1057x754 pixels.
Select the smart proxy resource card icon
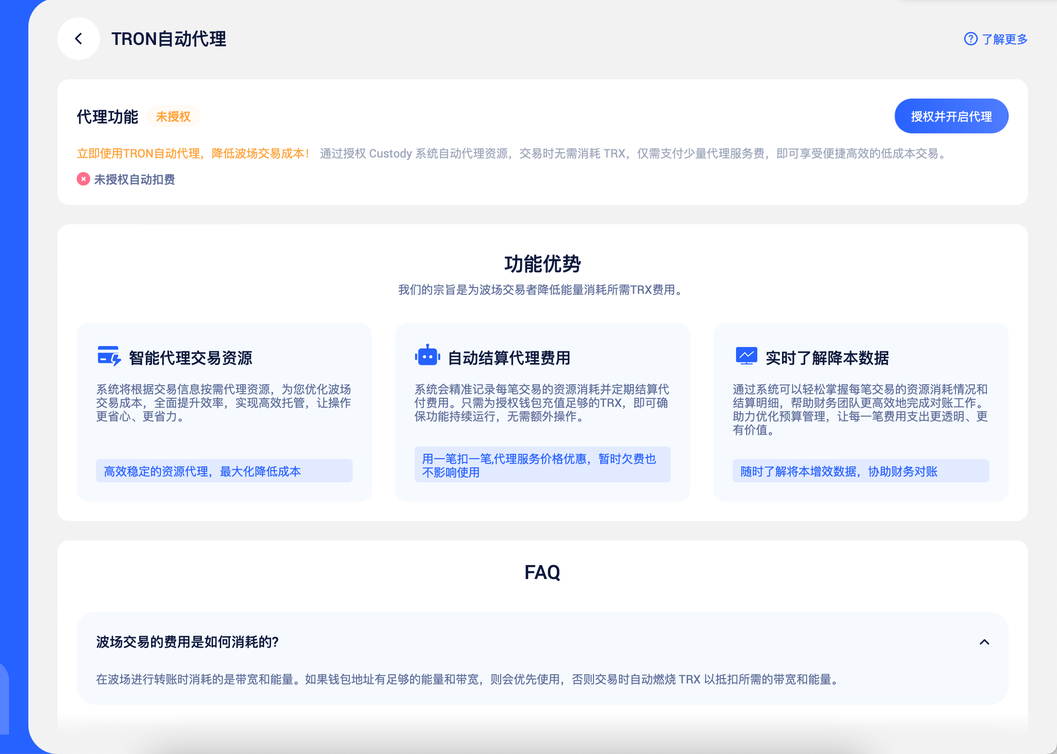108,353
